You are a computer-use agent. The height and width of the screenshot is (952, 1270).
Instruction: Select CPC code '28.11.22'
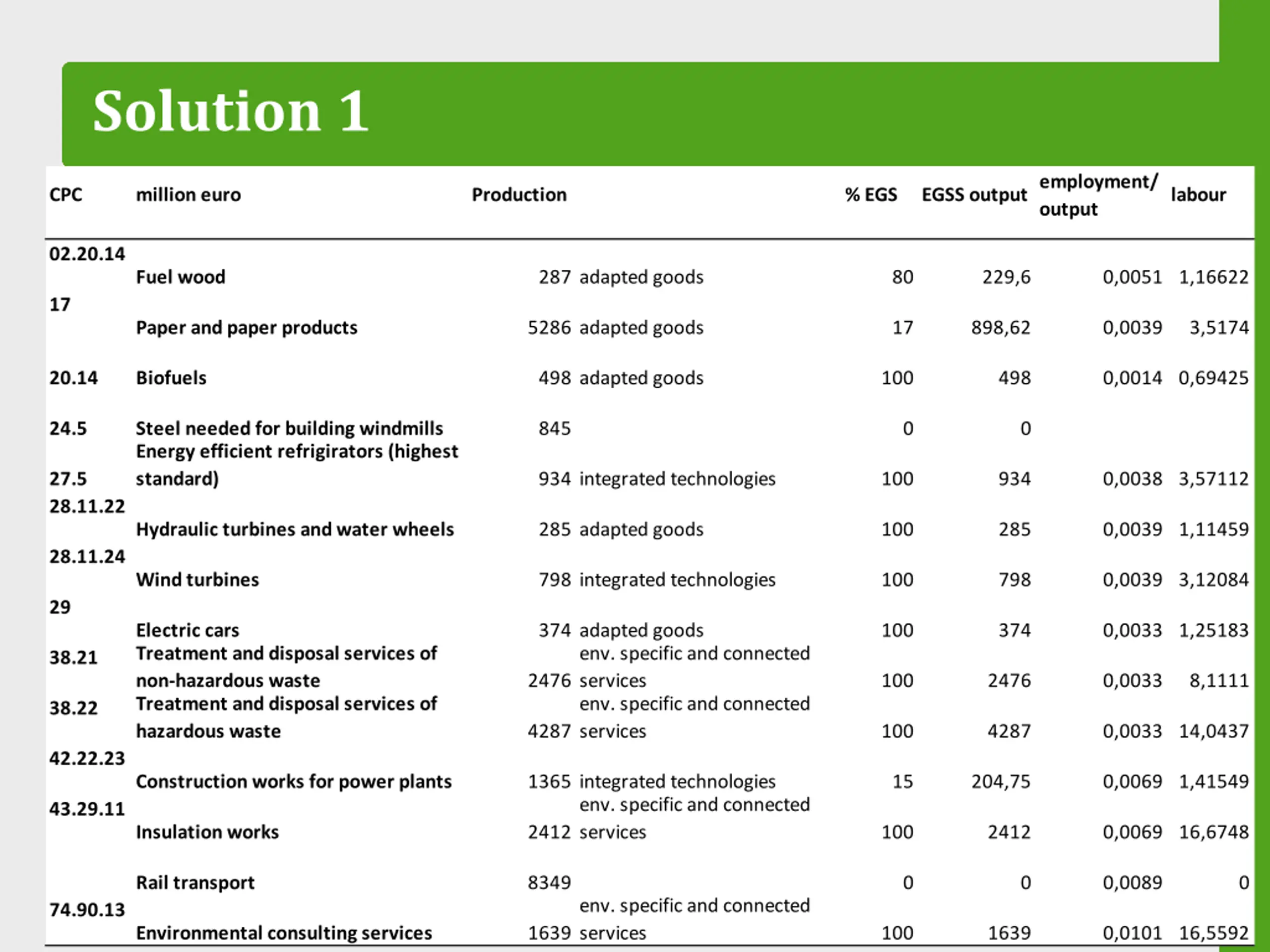87,506
